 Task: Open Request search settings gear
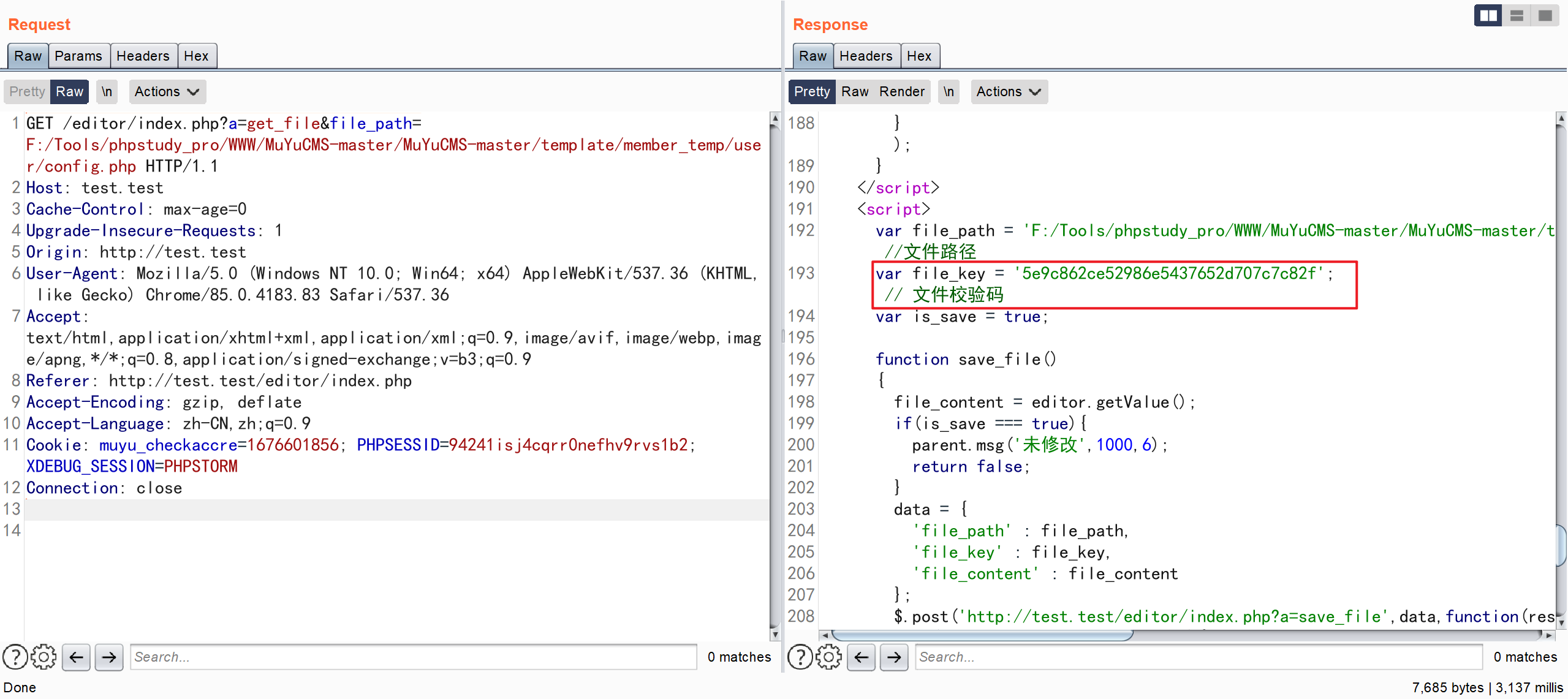point(44,657)
